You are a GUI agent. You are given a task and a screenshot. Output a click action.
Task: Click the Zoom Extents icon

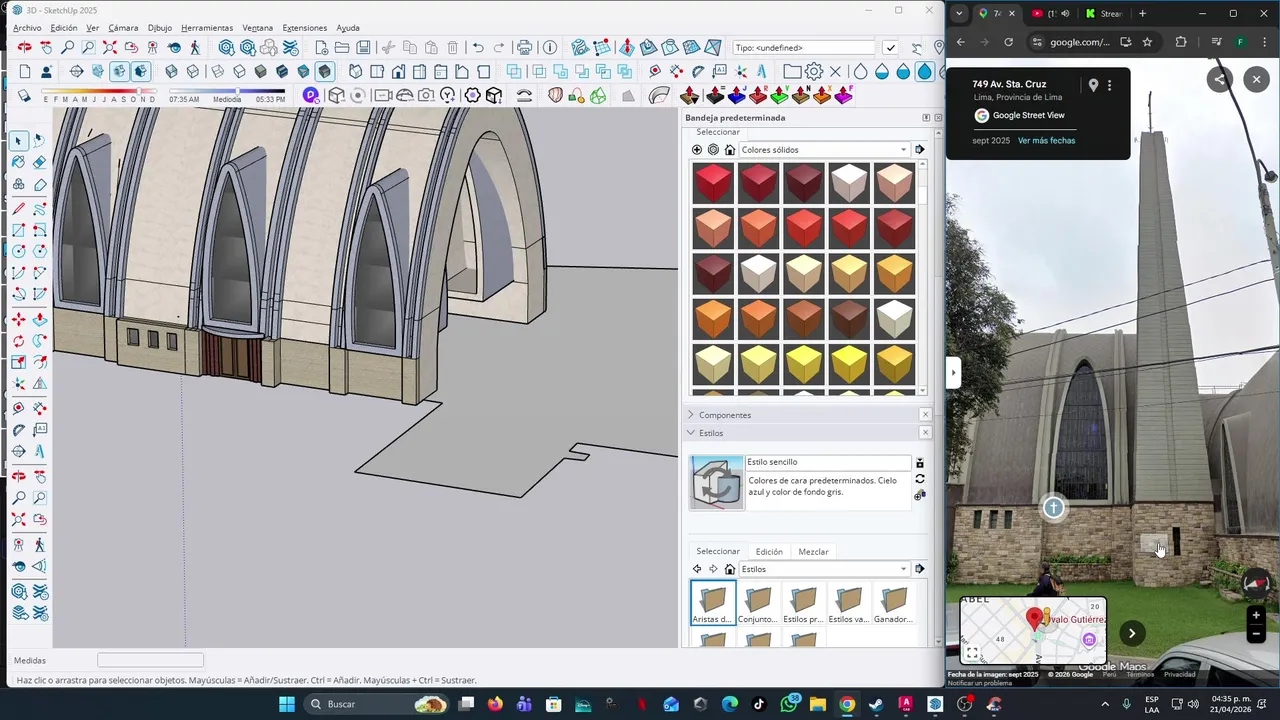(x=110, y=47)
